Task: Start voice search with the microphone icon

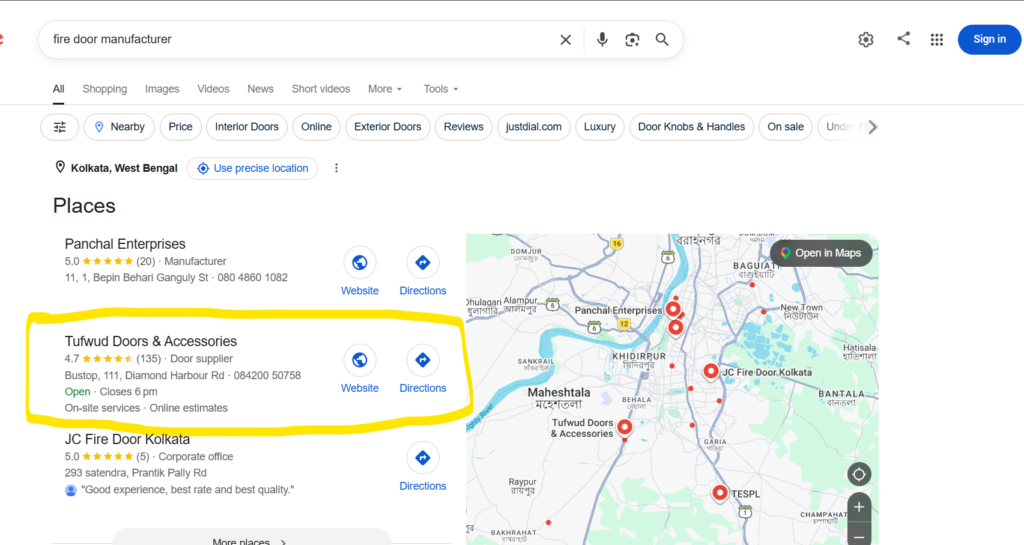Action: (602, 40)
